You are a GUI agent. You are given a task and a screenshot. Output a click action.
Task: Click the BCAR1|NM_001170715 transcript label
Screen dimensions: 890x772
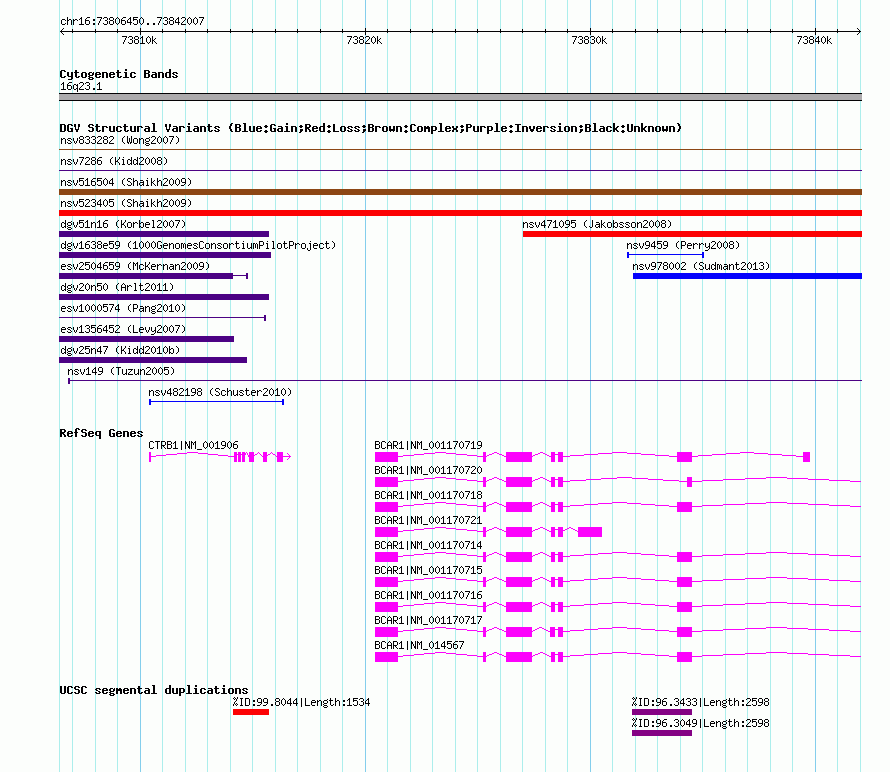429,570
